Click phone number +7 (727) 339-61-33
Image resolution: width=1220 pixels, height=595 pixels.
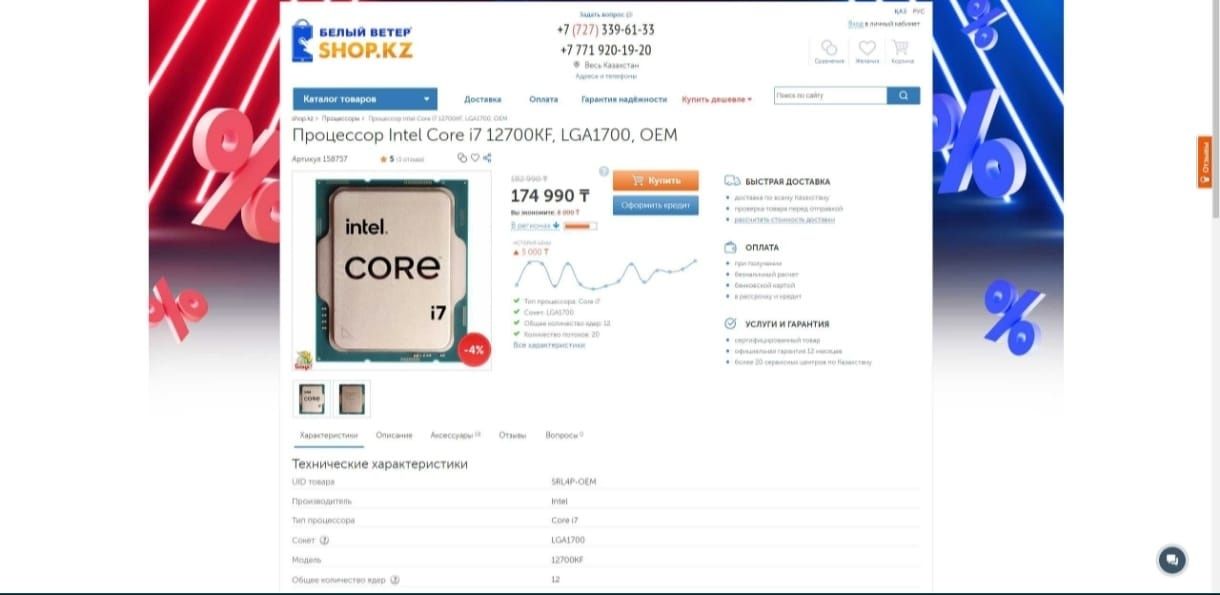pos(606,30)
